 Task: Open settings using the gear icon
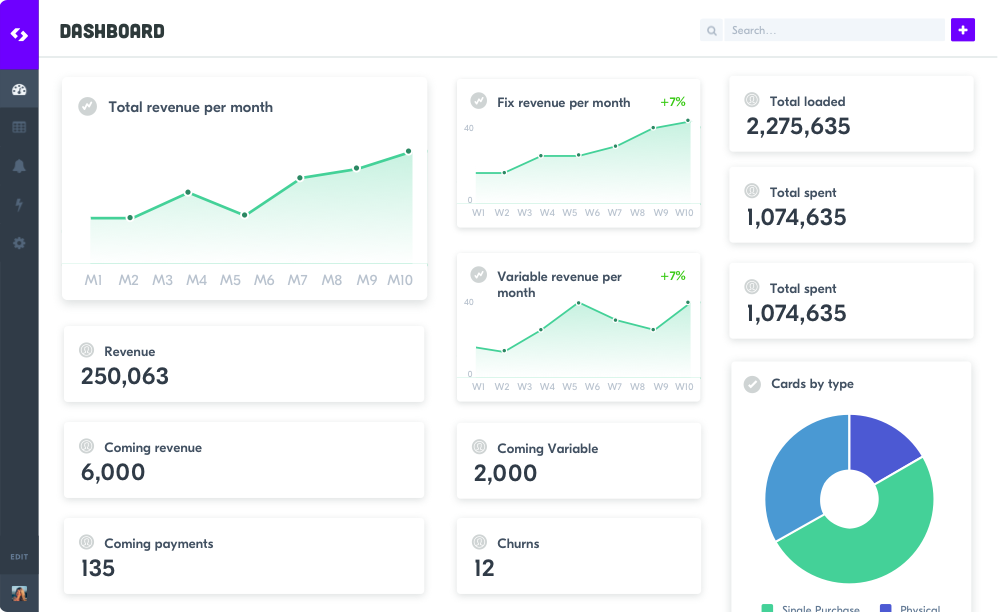(x=19, y=243)
